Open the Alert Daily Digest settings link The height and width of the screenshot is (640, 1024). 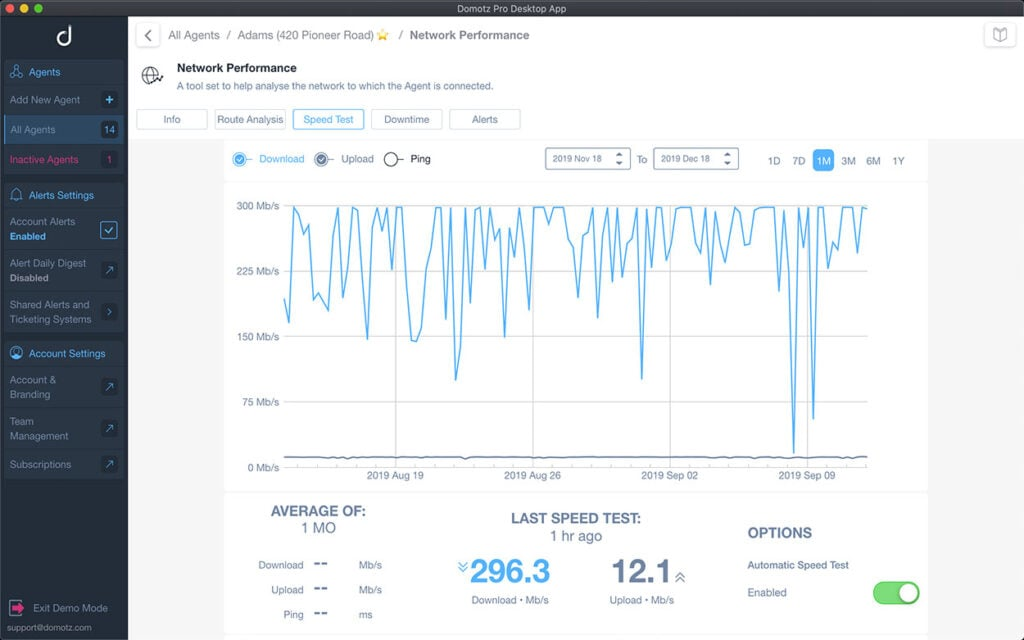[110, 269]
